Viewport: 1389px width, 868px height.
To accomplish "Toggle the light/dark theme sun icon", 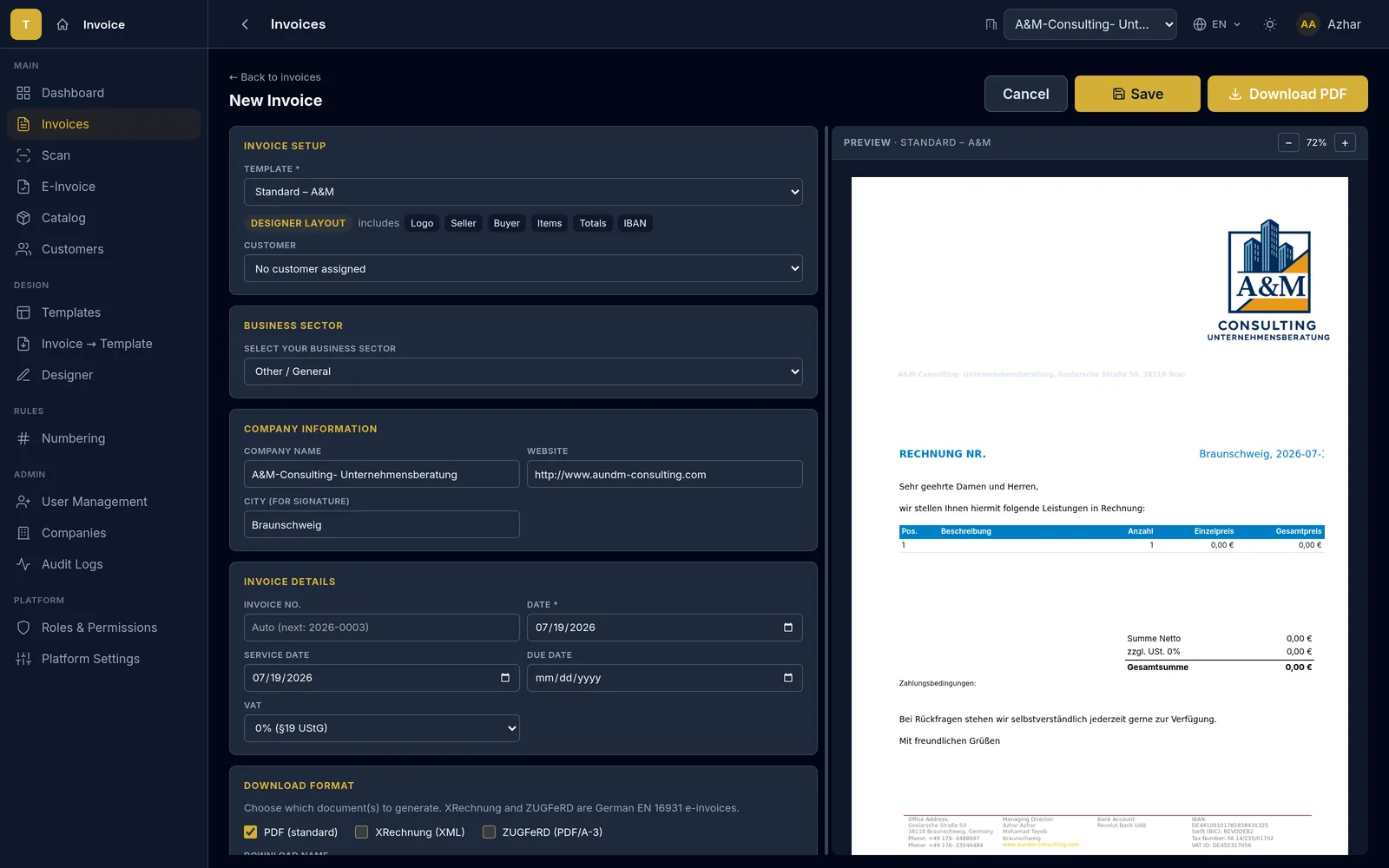I will coord(1270,24).
